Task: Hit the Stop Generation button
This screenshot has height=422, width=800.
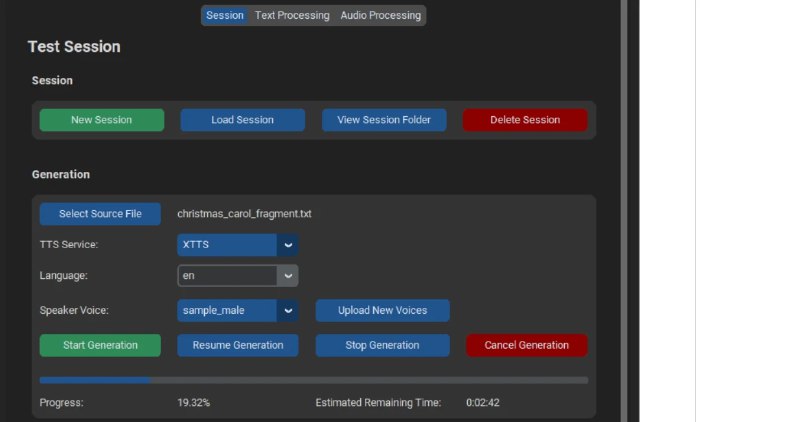Action: tap(380, 345)
